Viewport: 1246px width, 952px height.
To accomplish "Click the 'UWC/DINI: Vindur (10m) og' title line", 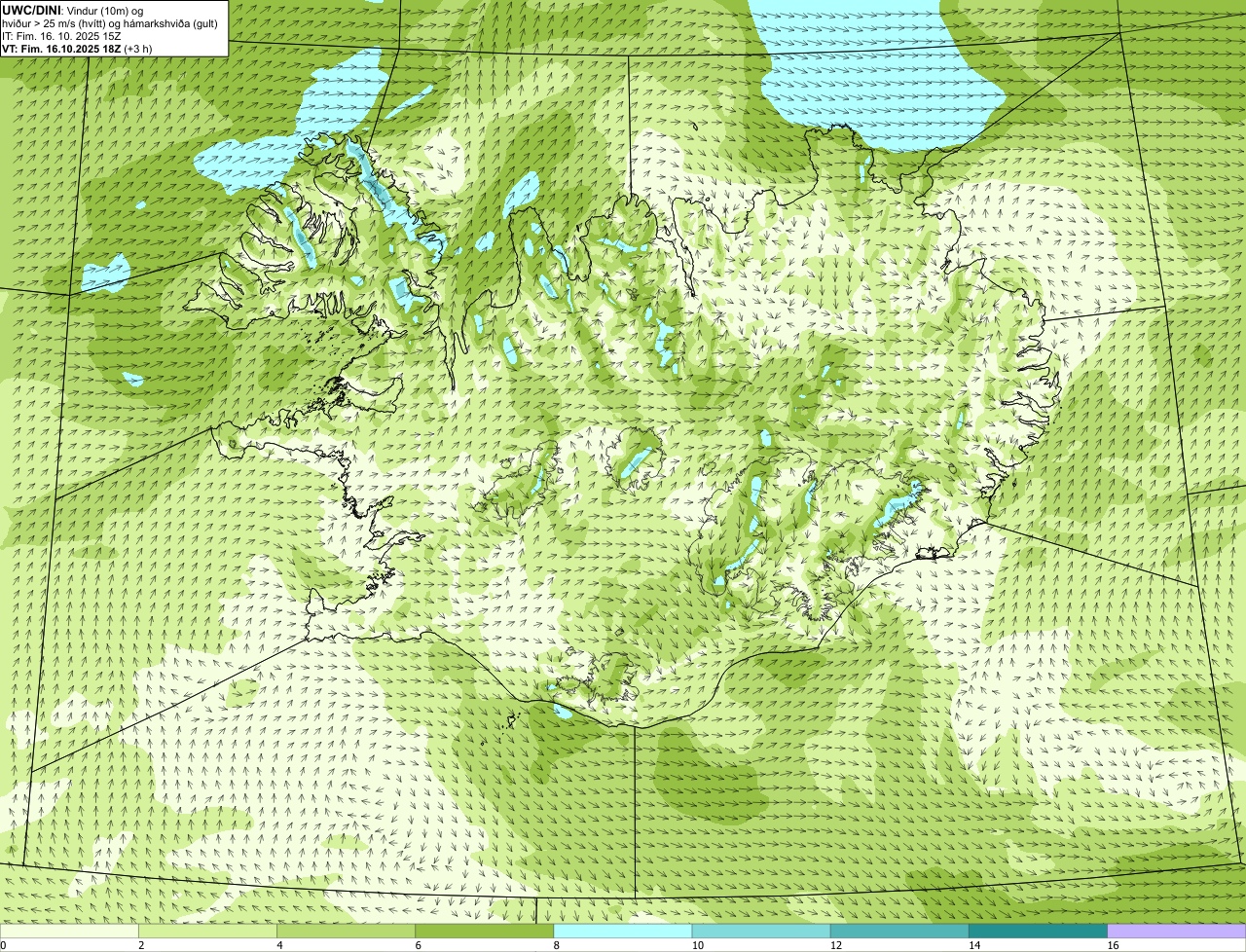I will 72,10.
